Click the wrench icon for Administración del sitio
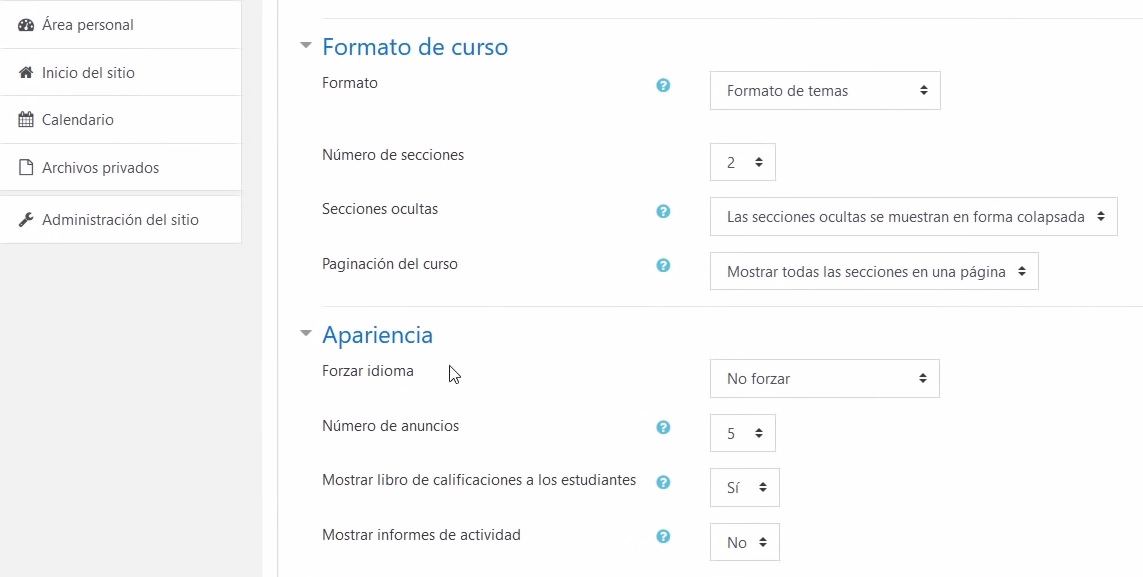 pos(26,219)
